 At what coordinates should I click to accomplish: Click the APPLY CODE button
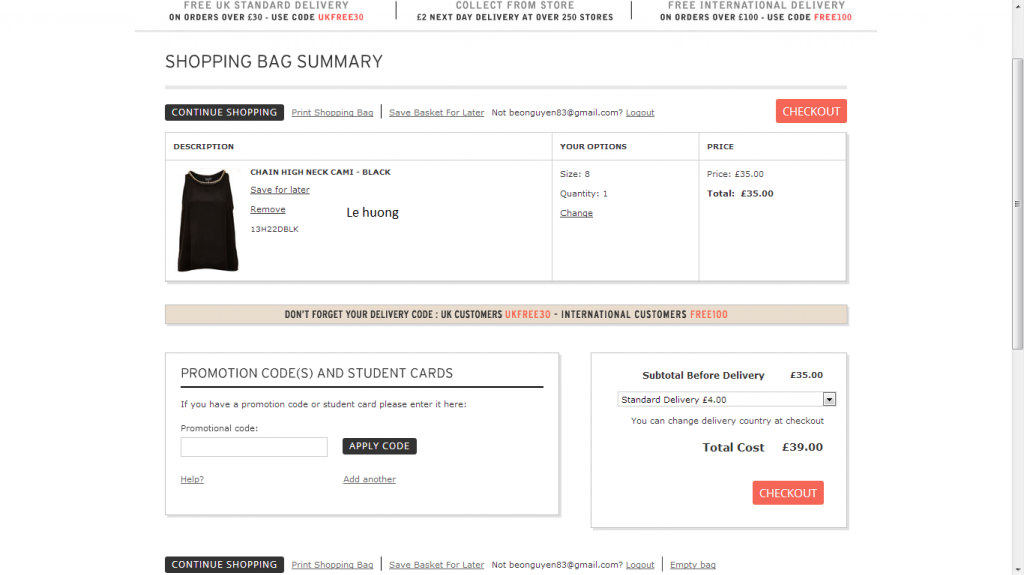point(379,446)
